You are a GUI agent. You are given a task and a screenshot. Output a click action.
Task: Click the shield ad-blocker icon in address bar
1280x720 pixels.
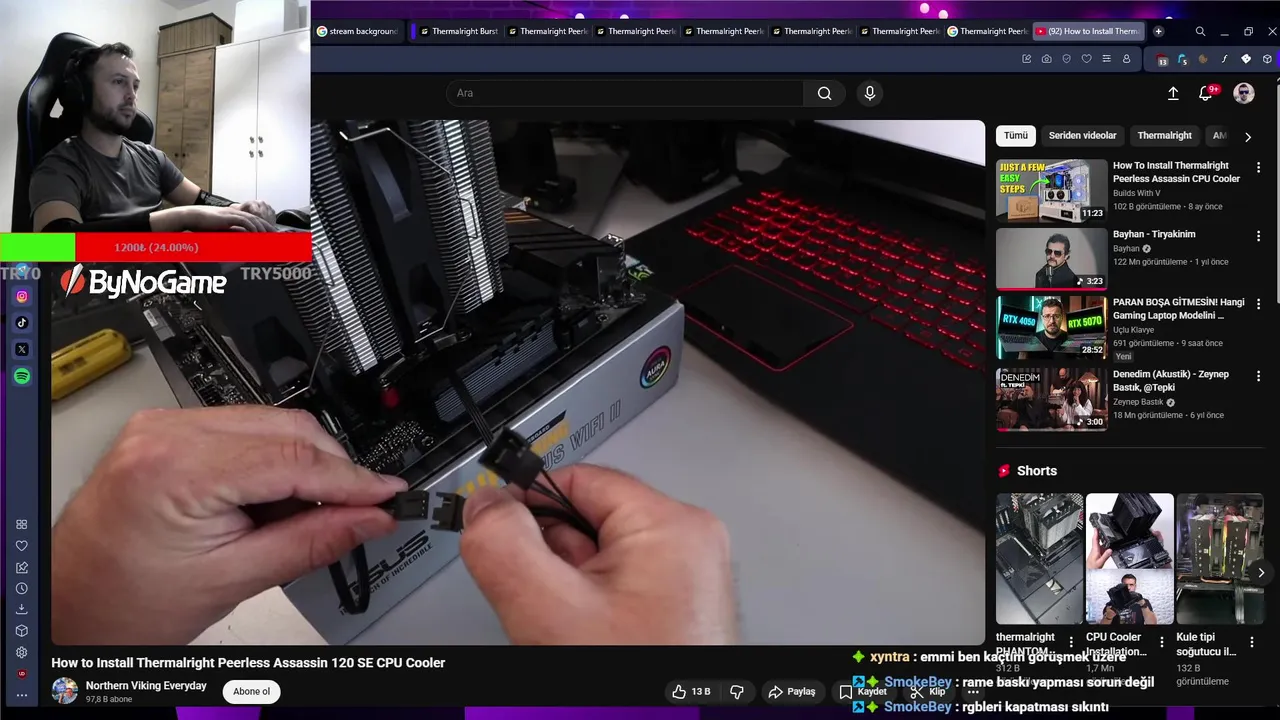[1066, 59]
